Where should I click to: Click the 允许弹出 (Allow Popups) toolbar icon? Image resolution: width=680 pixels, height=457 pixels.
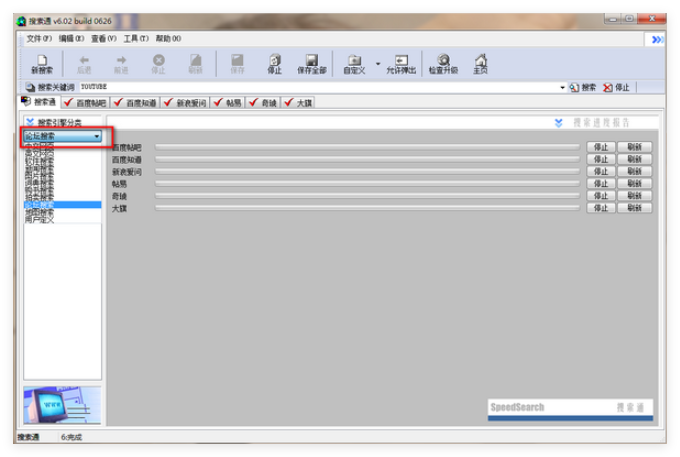(x=401, y=64)
